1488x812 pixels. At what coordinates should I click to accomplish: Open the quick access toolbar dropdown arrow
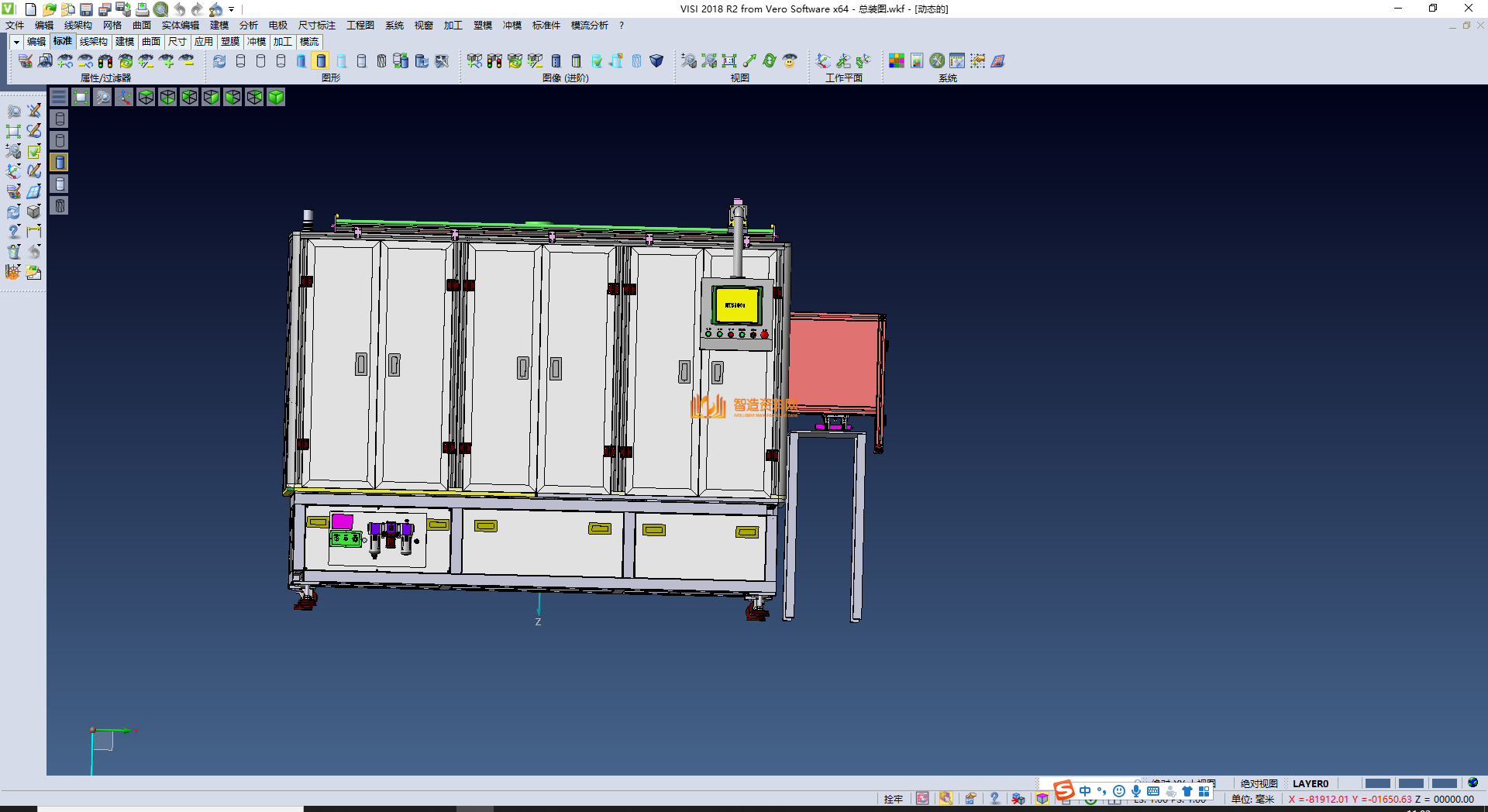(x=232, y=9)
